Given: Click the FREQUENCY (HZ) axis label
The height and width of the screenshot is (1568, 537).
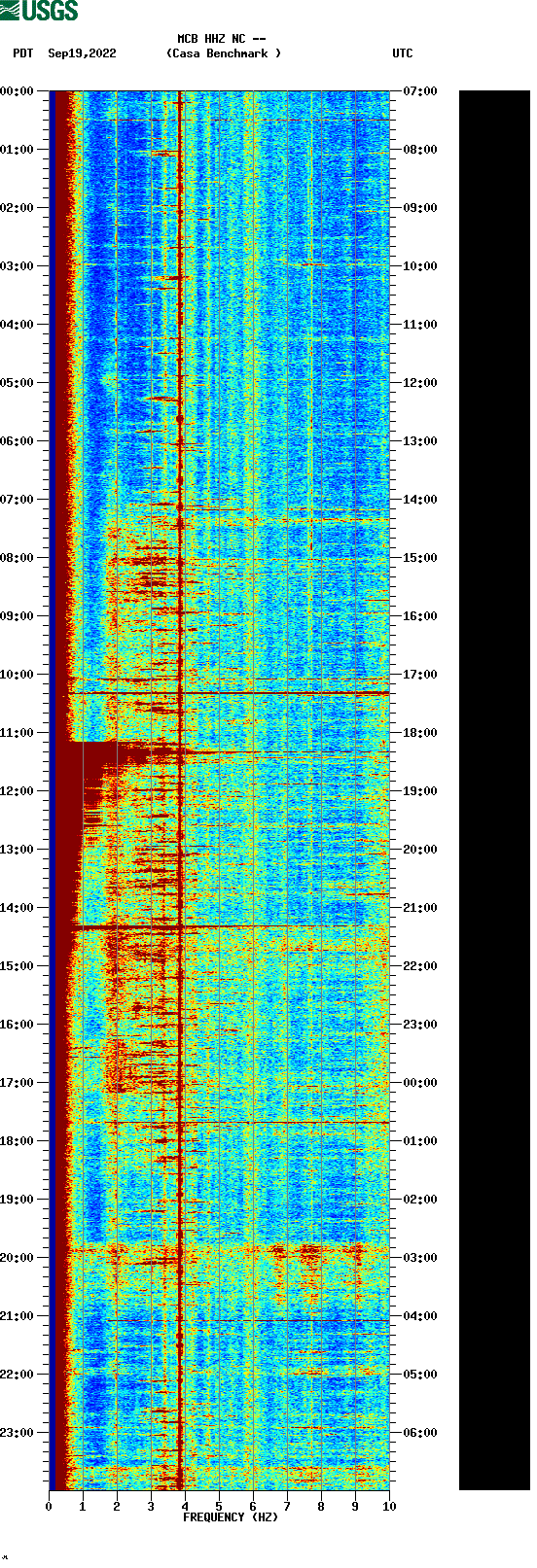Looking at the screenshot, I should click(x=231, y=1516).
